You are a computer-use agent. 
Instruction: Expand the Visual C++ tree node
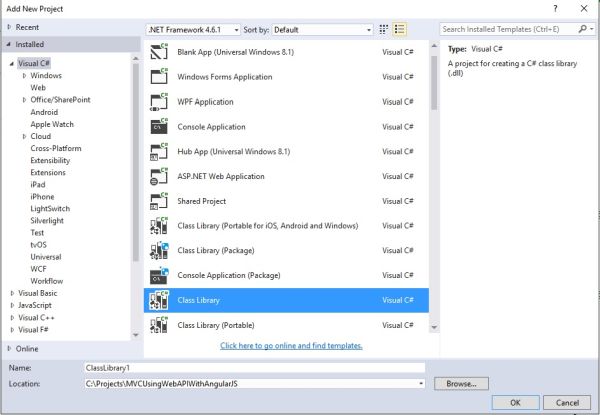pos(12,317)
